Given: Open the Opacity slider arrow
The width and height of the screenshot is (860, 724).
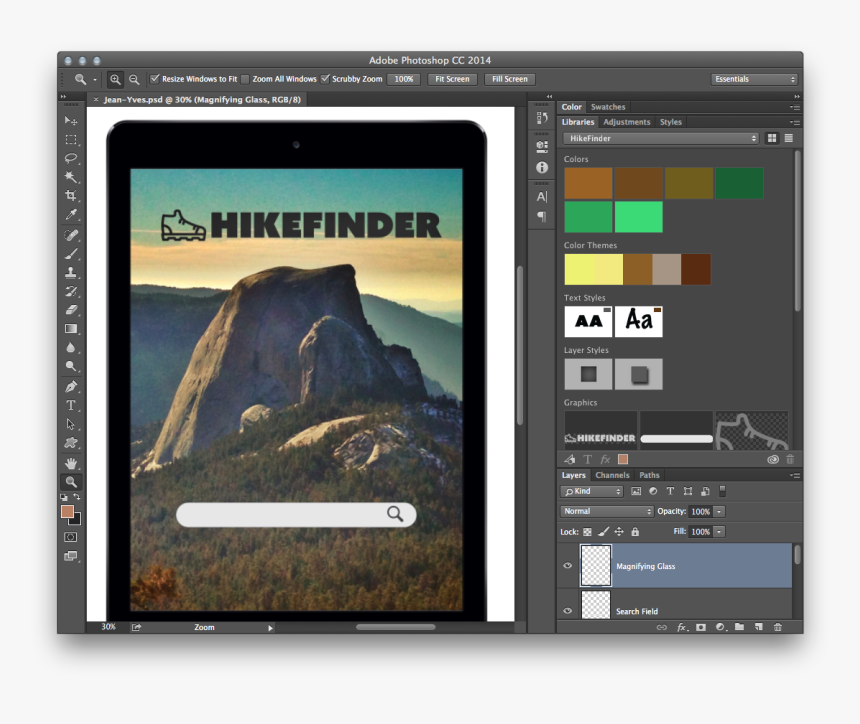Looking at the screenshot, I should pyautogui.click(x=719, y=511).
